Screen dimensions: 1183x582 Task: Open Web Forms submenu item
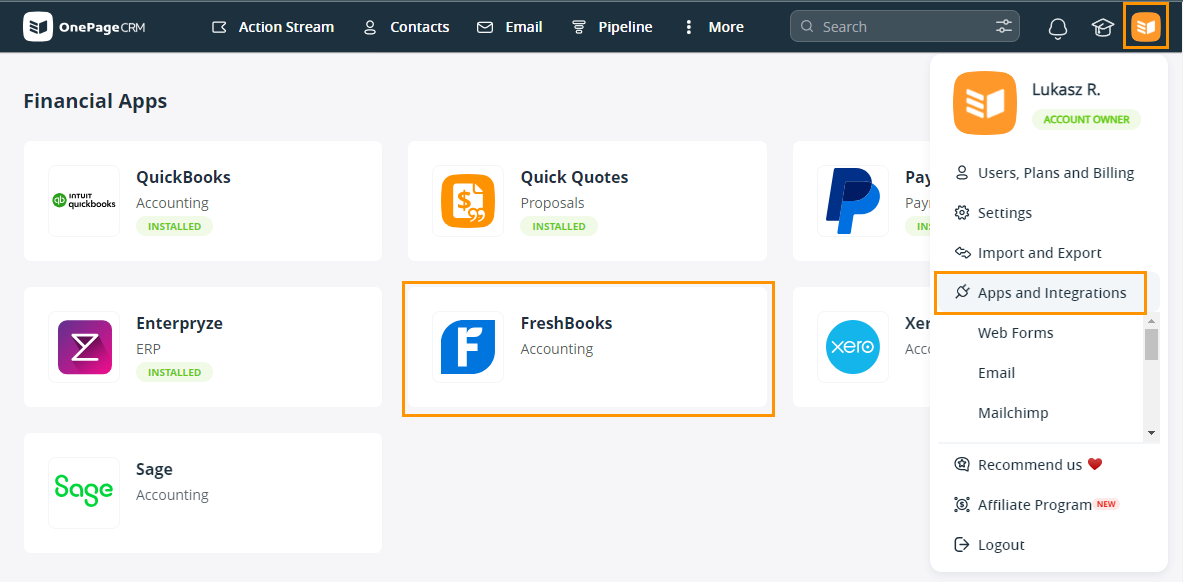click(1016, 333)
